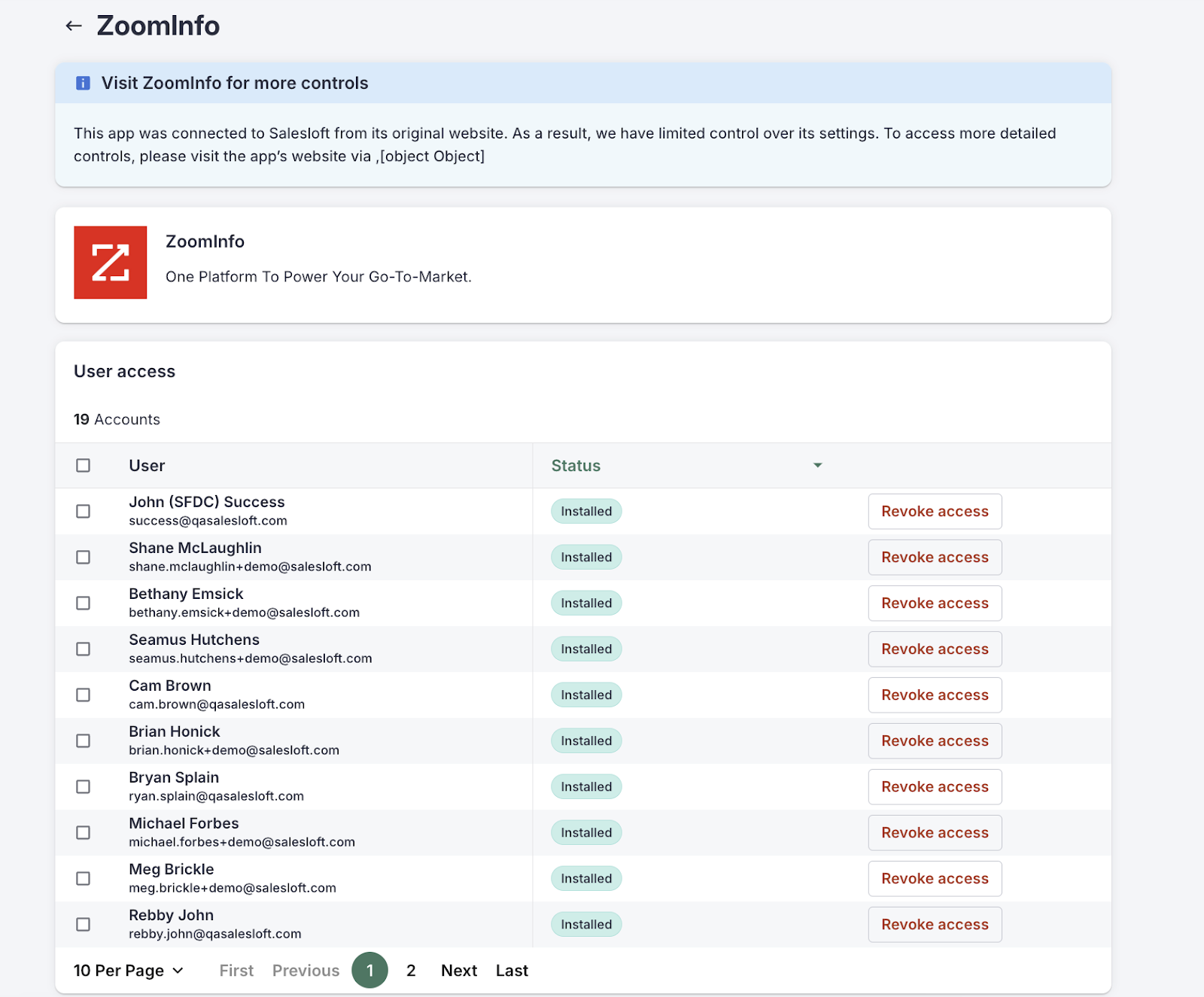Check the box for Brian Honick

[x=84, y=741]
